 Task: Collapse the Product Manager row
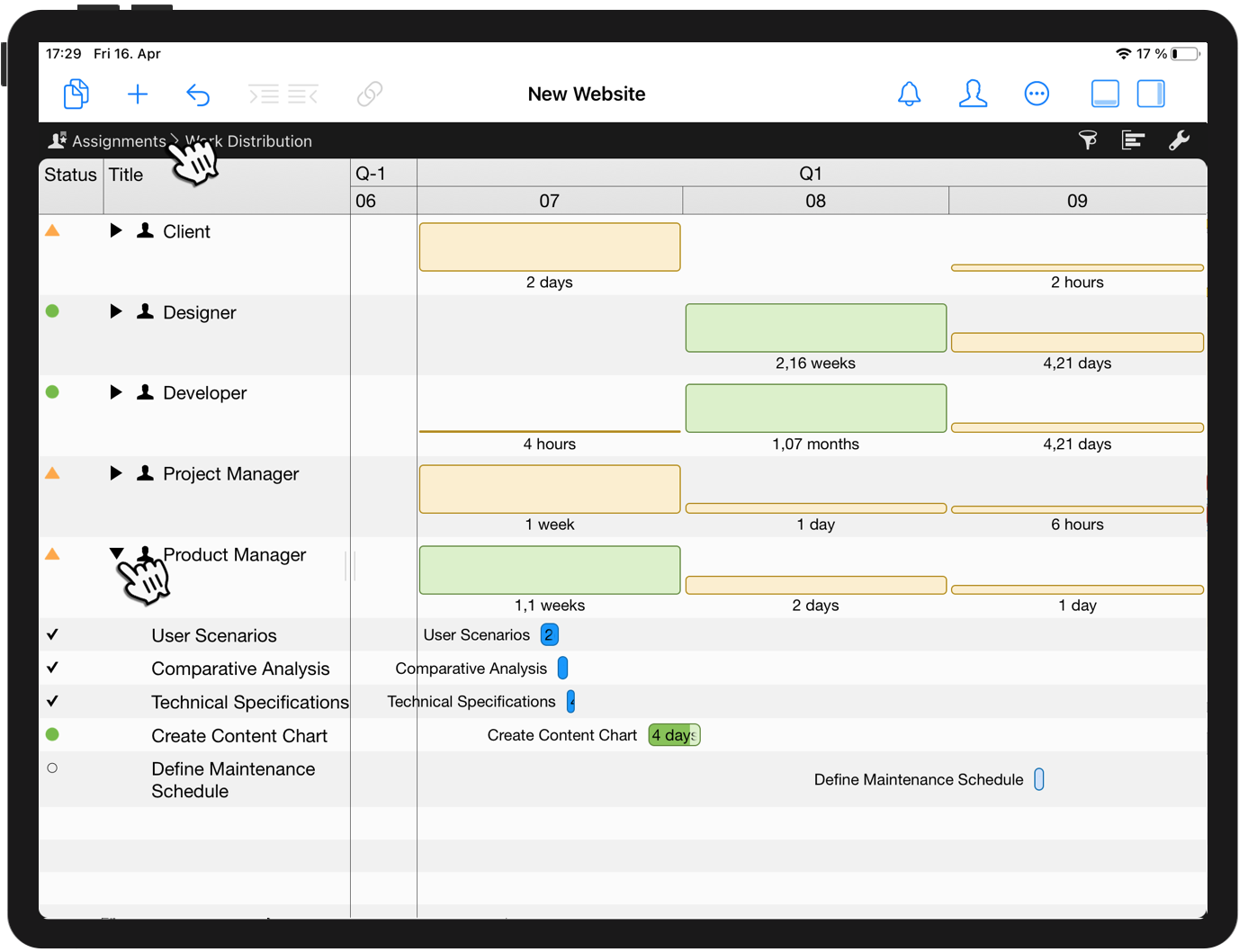click(x=117, y=554)
